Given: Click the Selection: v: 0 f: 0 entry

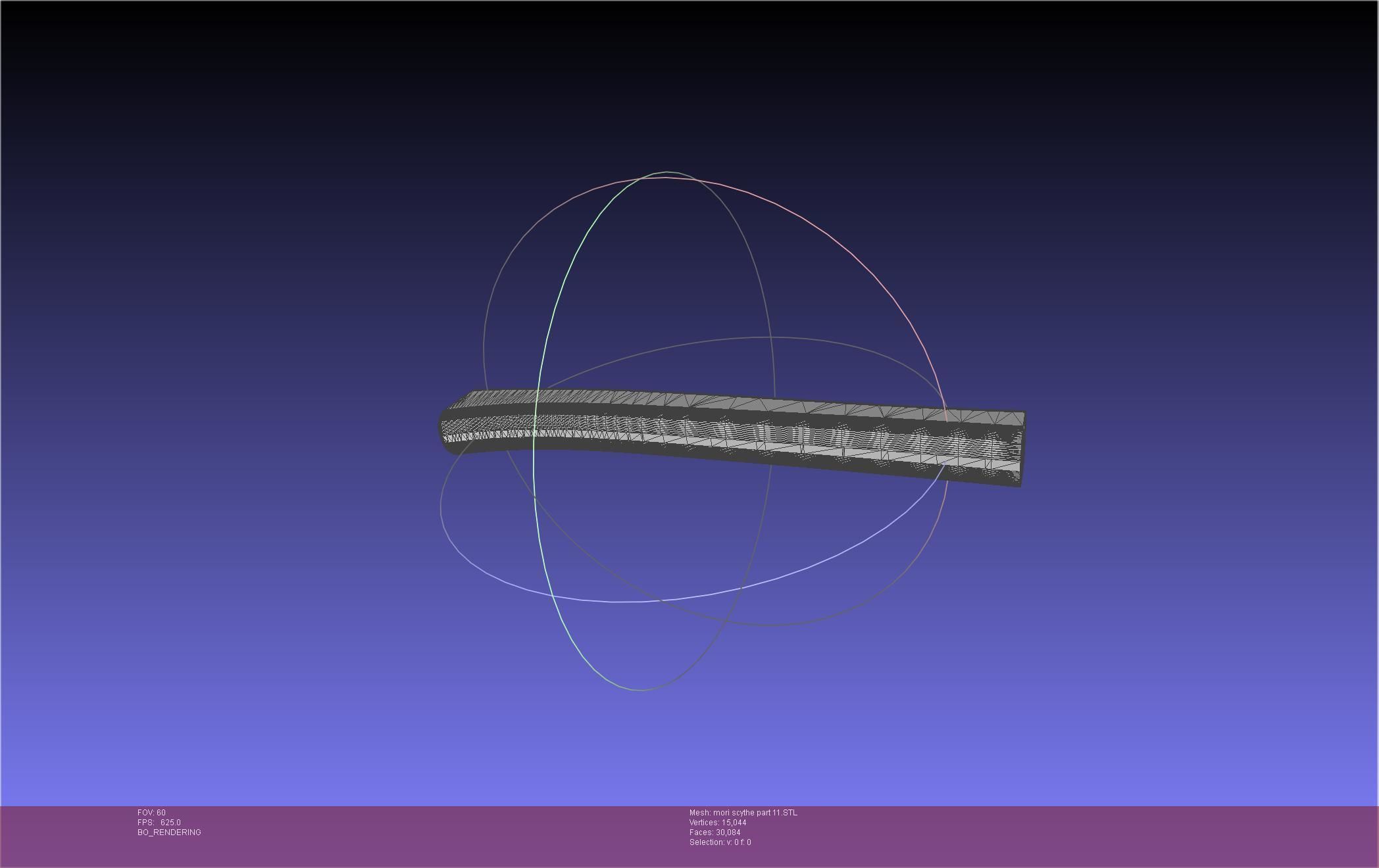Looking at the screenshot, I should [720, 842].
